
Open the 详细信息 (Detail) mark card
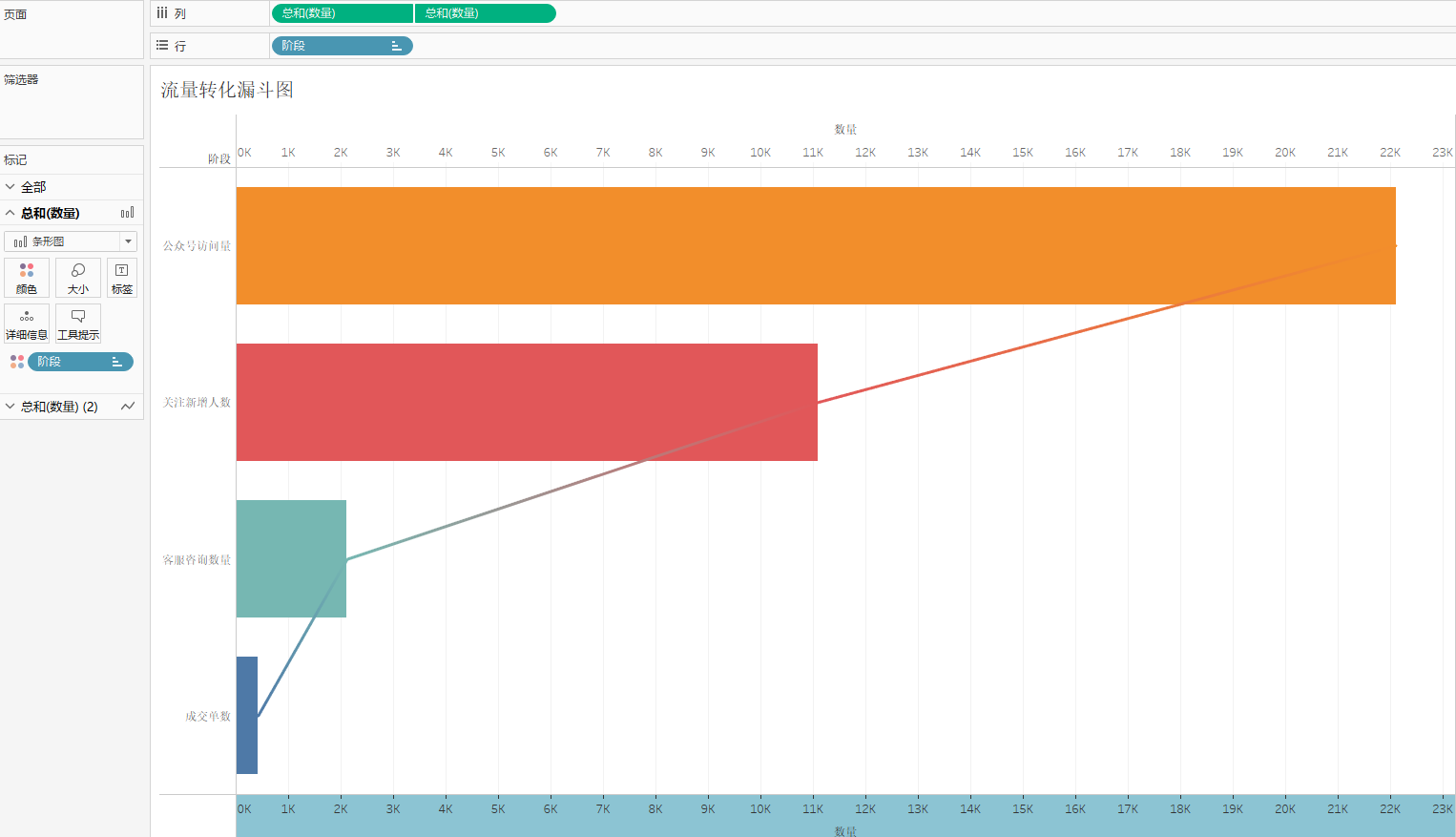[x=27, y=324]
